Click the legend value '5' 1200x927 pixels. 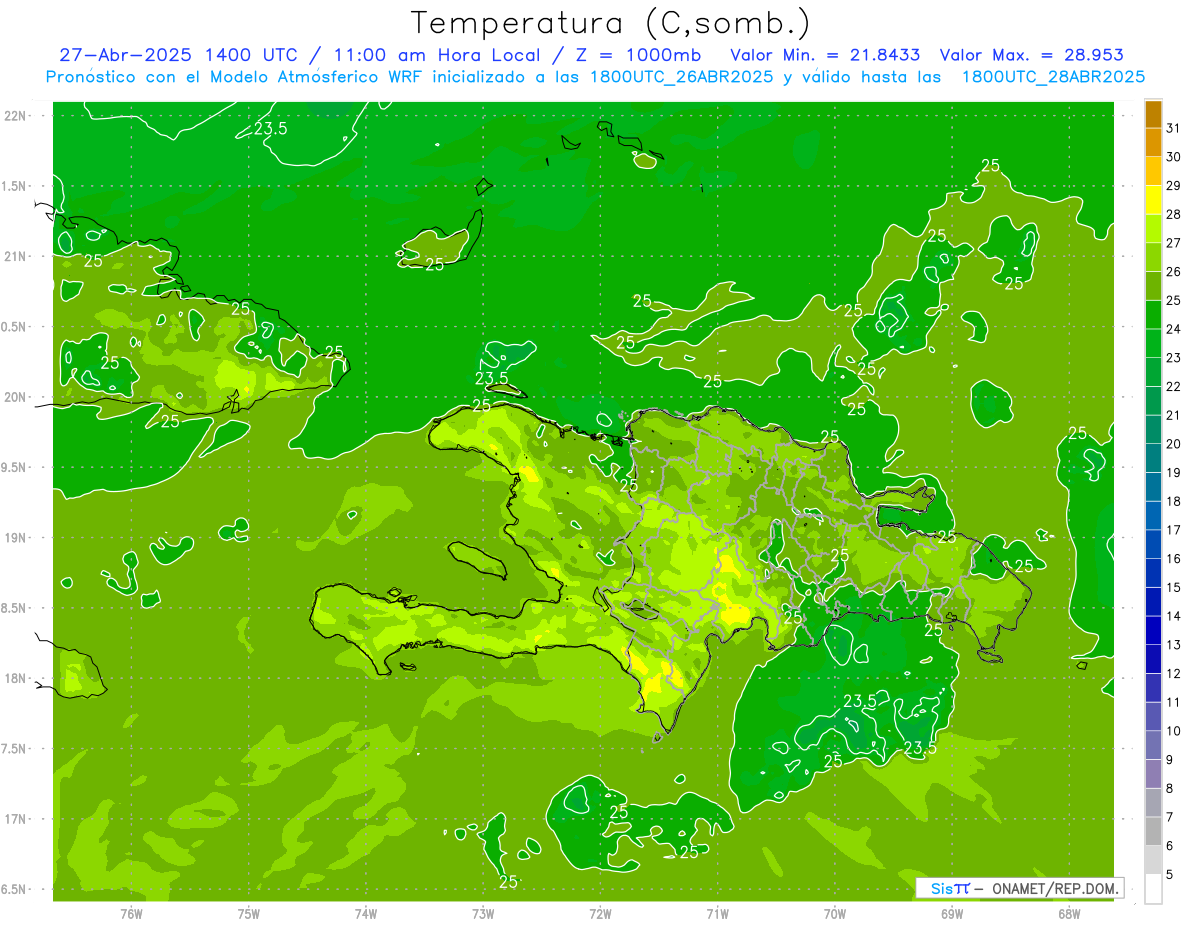coord(1170,874)
